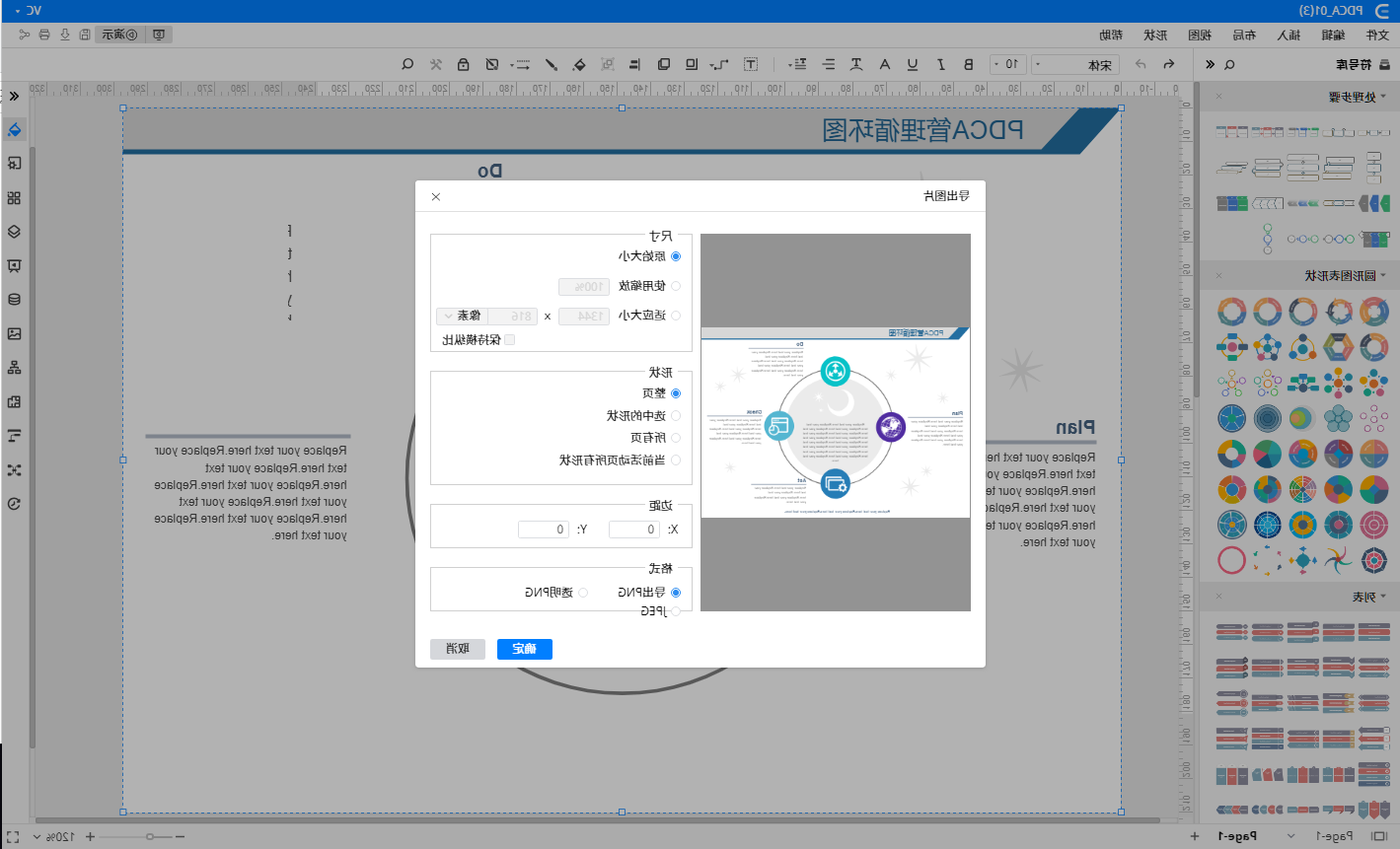Open the 插入 Insert menu
The height and width of the screenshot is (849, 1400).
(x=1289, y=35)
